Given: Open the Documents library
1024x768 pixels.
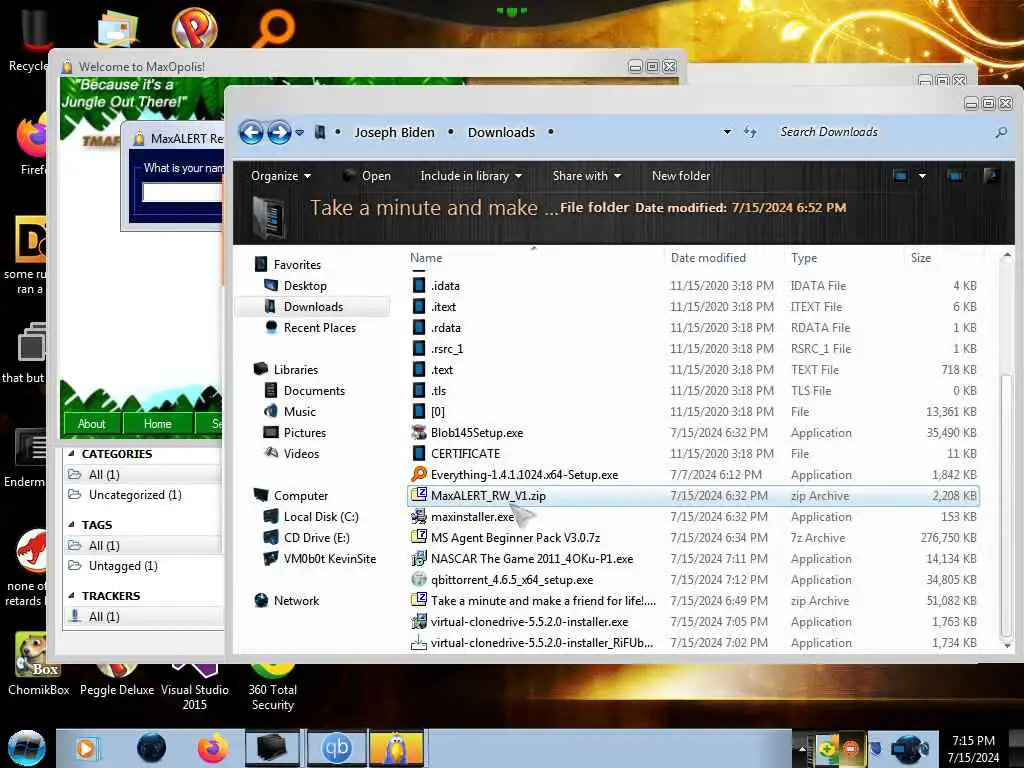Looking at the screenshot, I should [313, 391].
